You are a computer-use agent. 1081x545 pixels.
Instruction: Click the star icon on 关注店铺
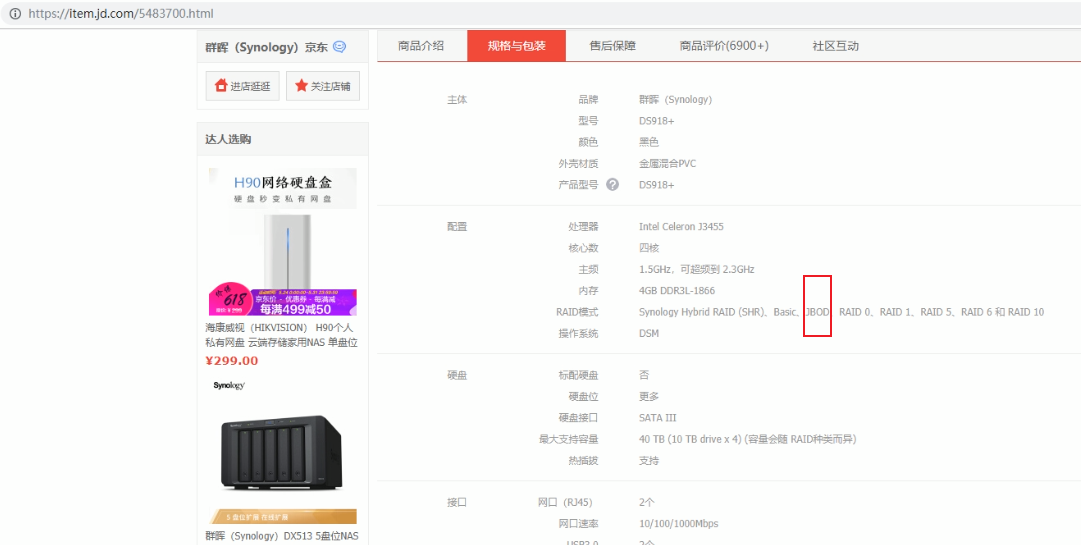(301, 86)
